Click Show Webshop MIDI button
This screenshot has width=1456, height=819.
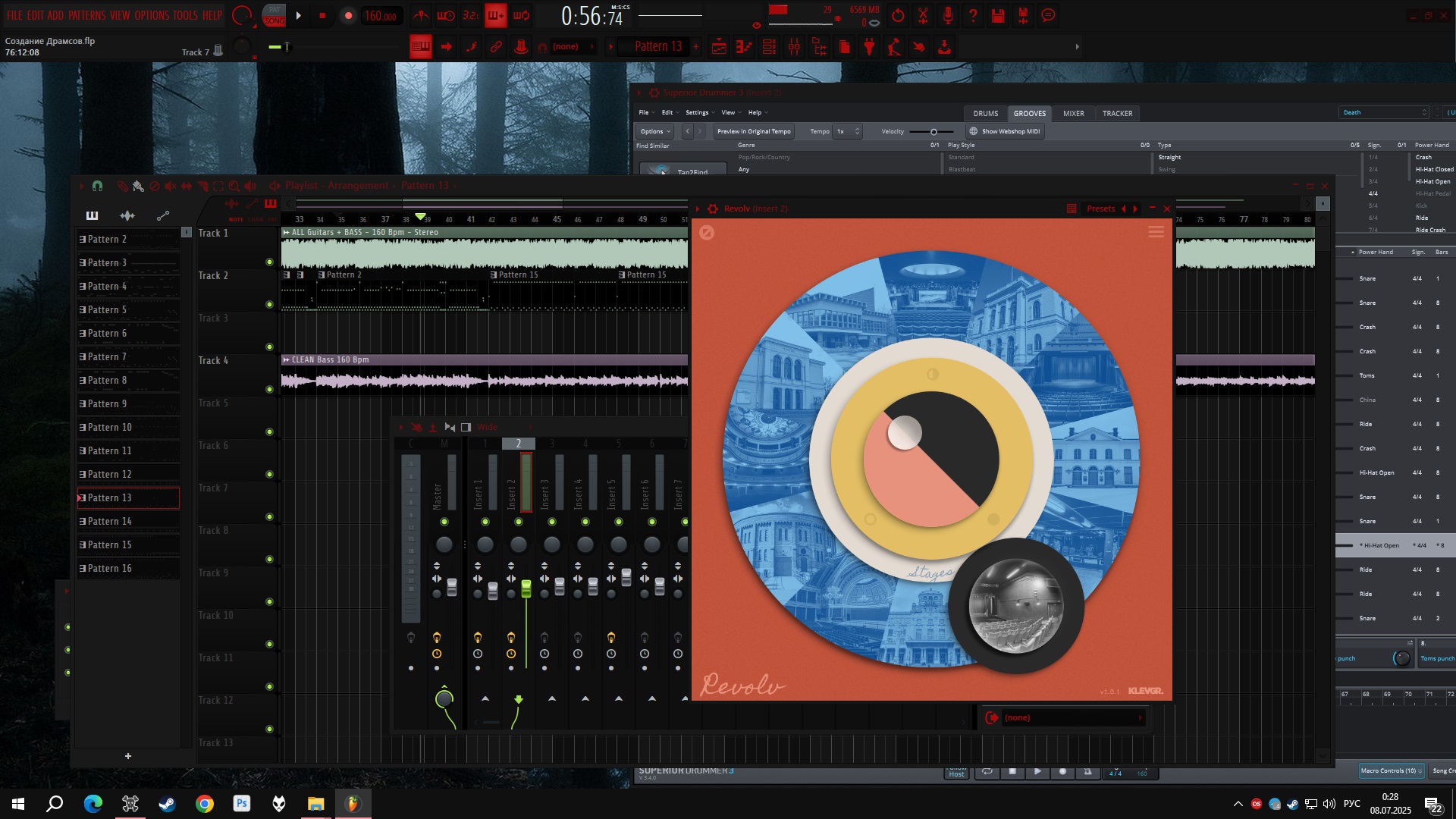pyautogui.click(x=1005, y=131)
